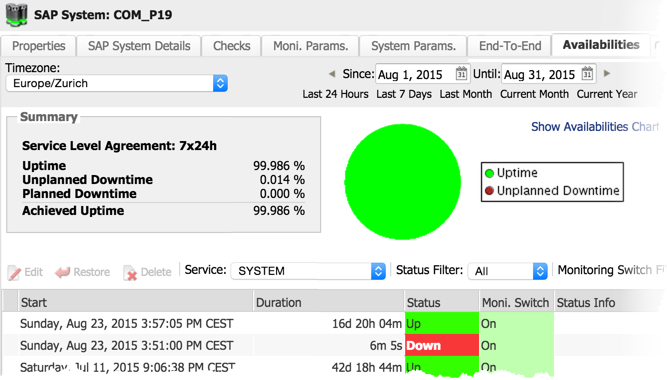This screenshot has width=667, height=380.
Task: Click the red Down status cell
Action: coord(442,346)
